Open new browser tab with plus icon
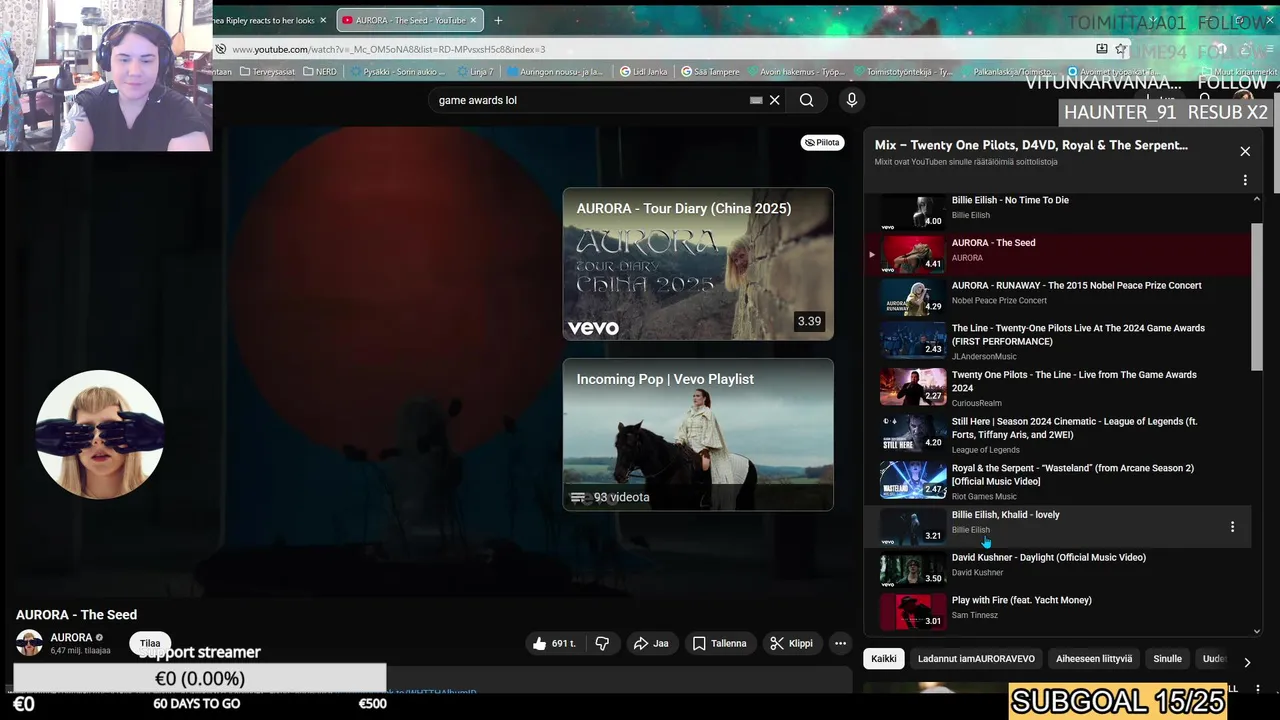The width and height of the screenshot is (1280, 720). [498, 20]
